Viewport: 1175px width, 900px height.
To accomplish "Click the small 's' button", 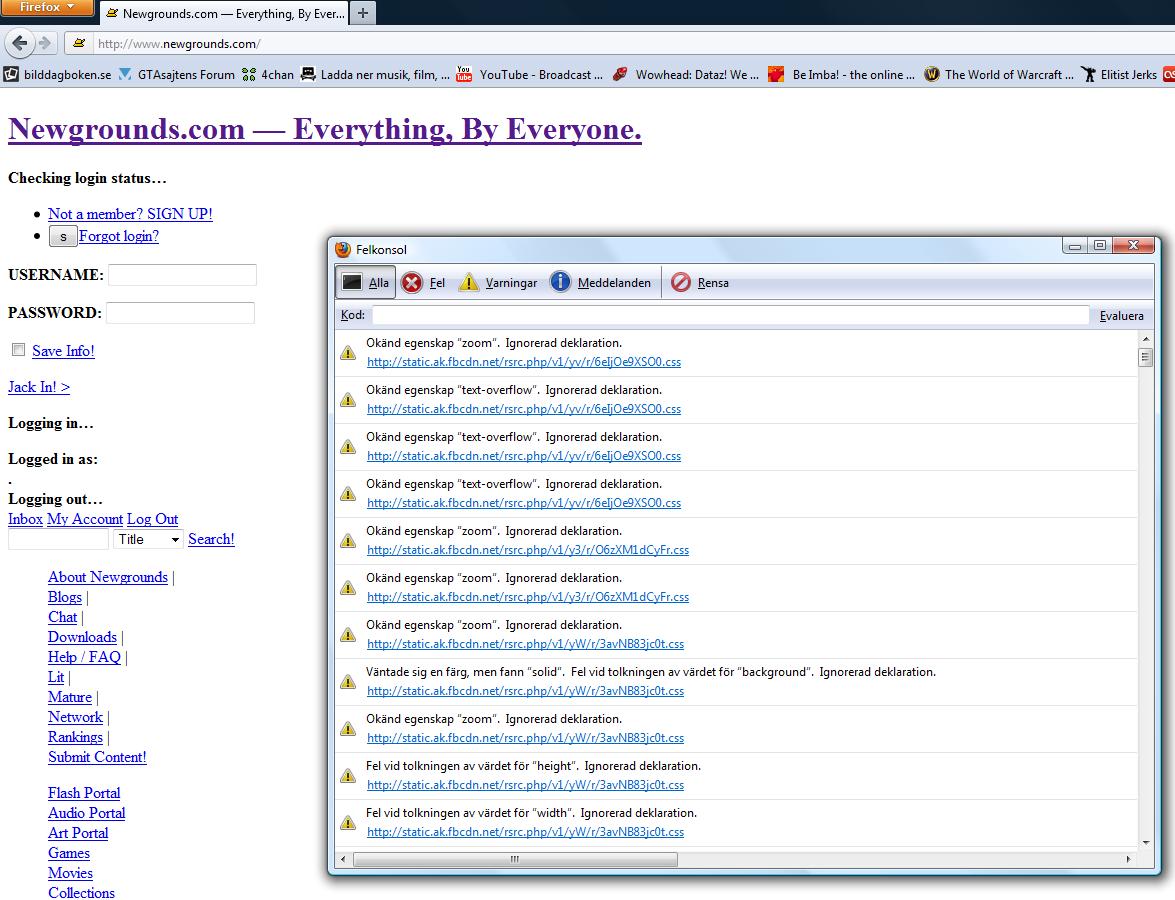I will pos(63,237).
